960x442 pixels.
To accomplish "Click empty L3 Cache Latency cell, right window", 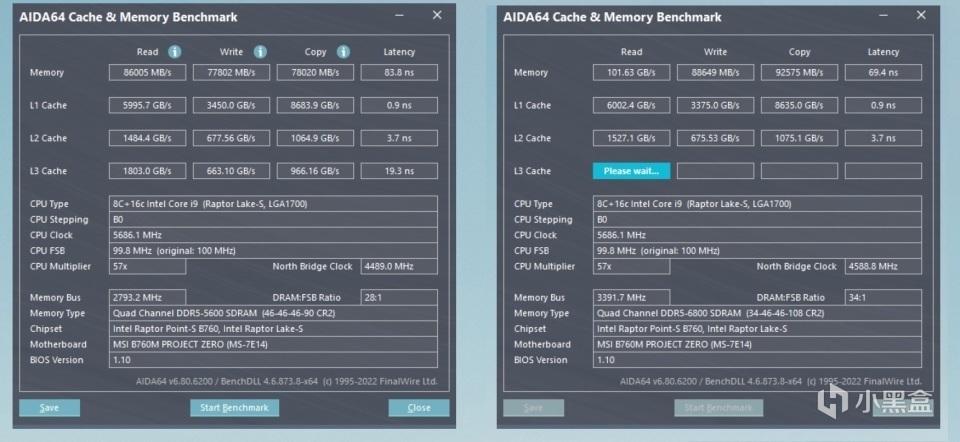I will 883,171.
